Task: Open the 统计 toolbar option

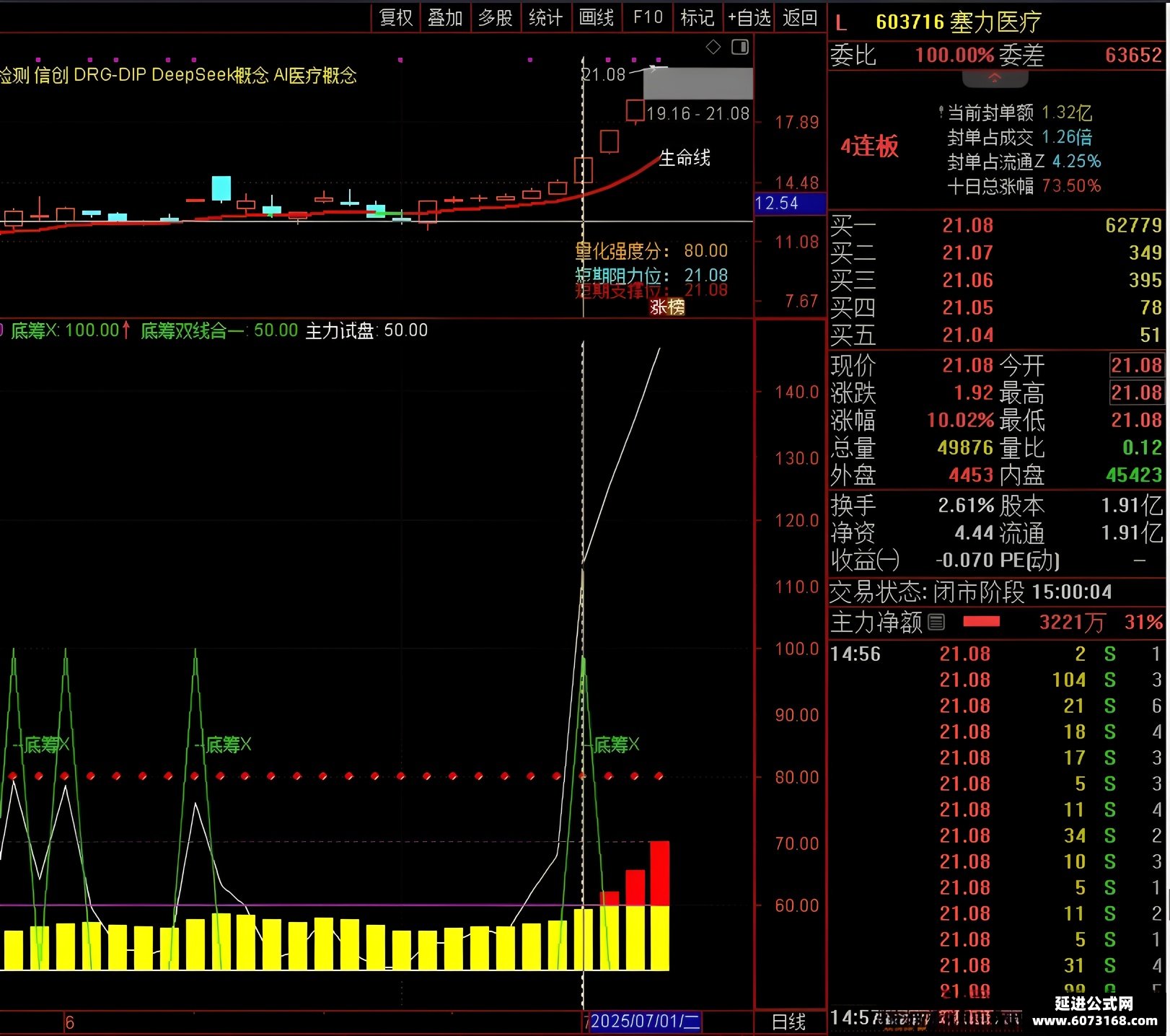Action: (x=545, y=17)
